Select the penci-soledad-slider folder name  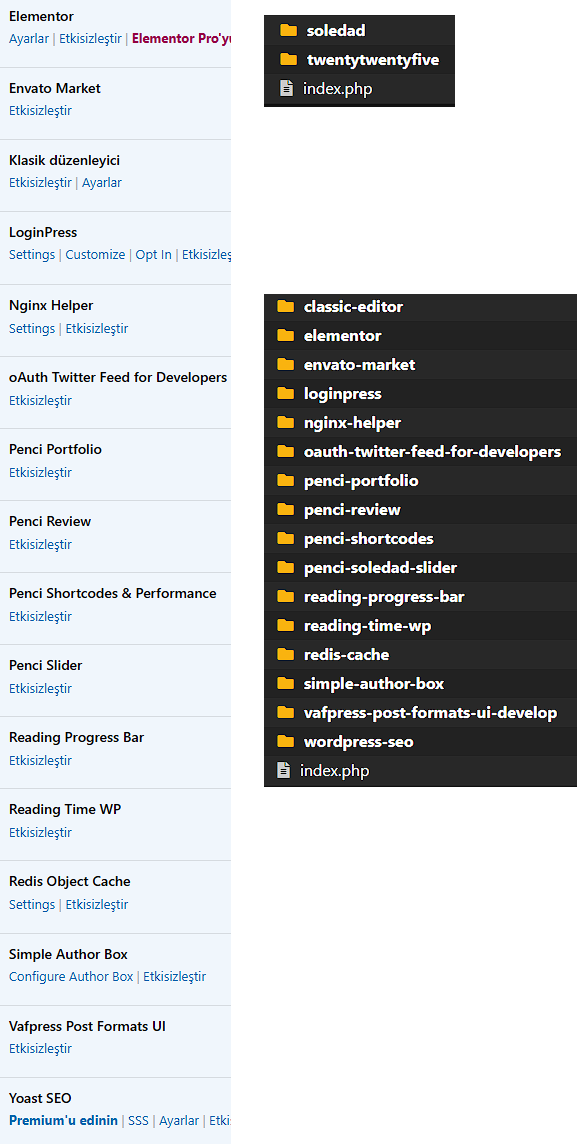[x=380, y=568]
